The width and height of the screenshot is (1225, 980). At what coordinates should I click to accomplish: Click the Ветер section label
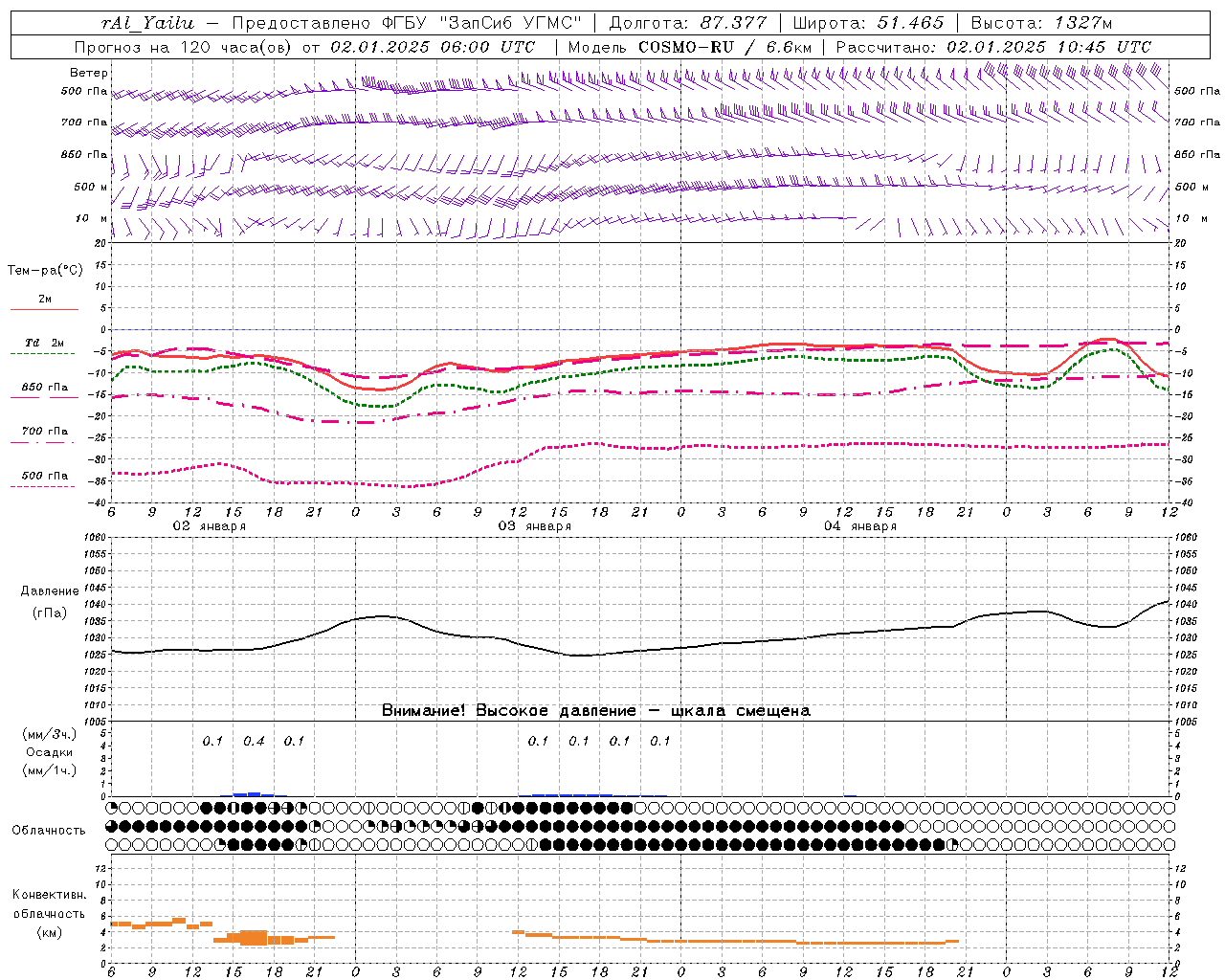[89, 73]
